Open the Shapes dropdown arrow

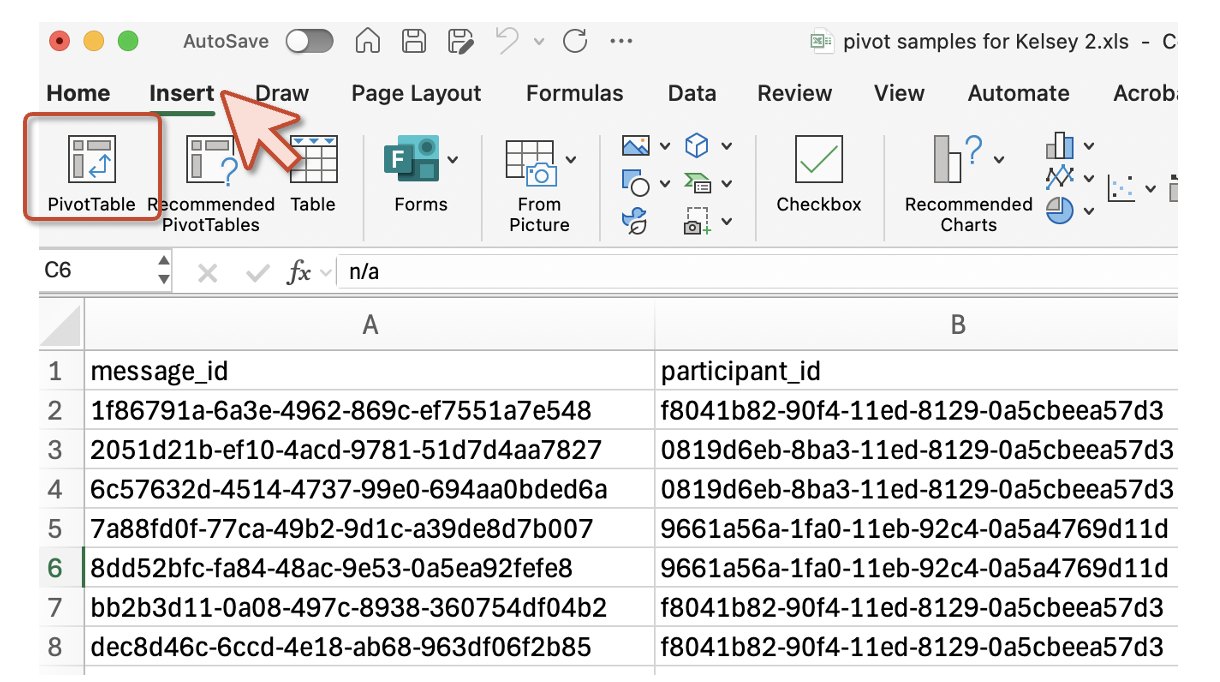coord(665,185)
